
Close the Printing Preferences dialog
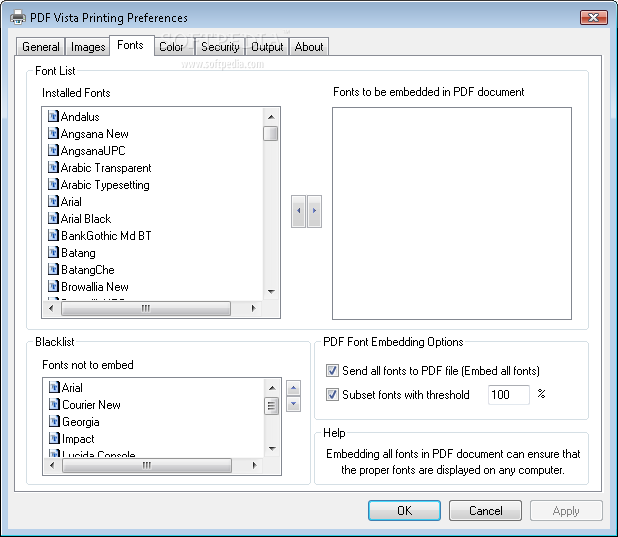(594, 17)
